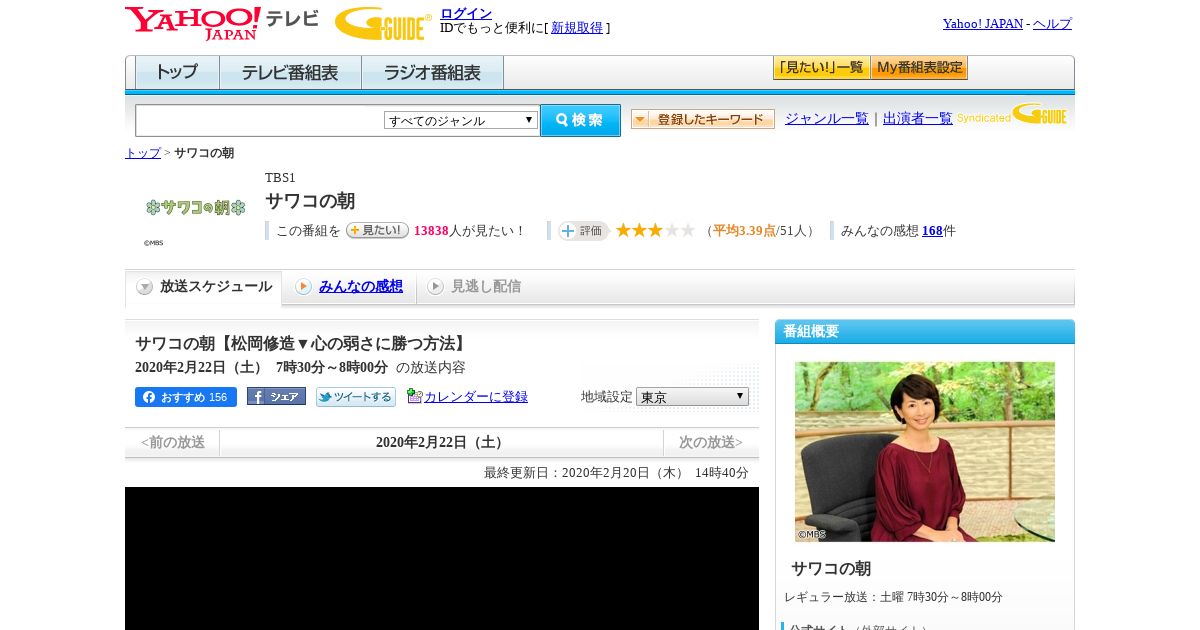1200x630 pixels.
Task: Select the みんなの感想 tab
Action: click(x=360, y=287)
